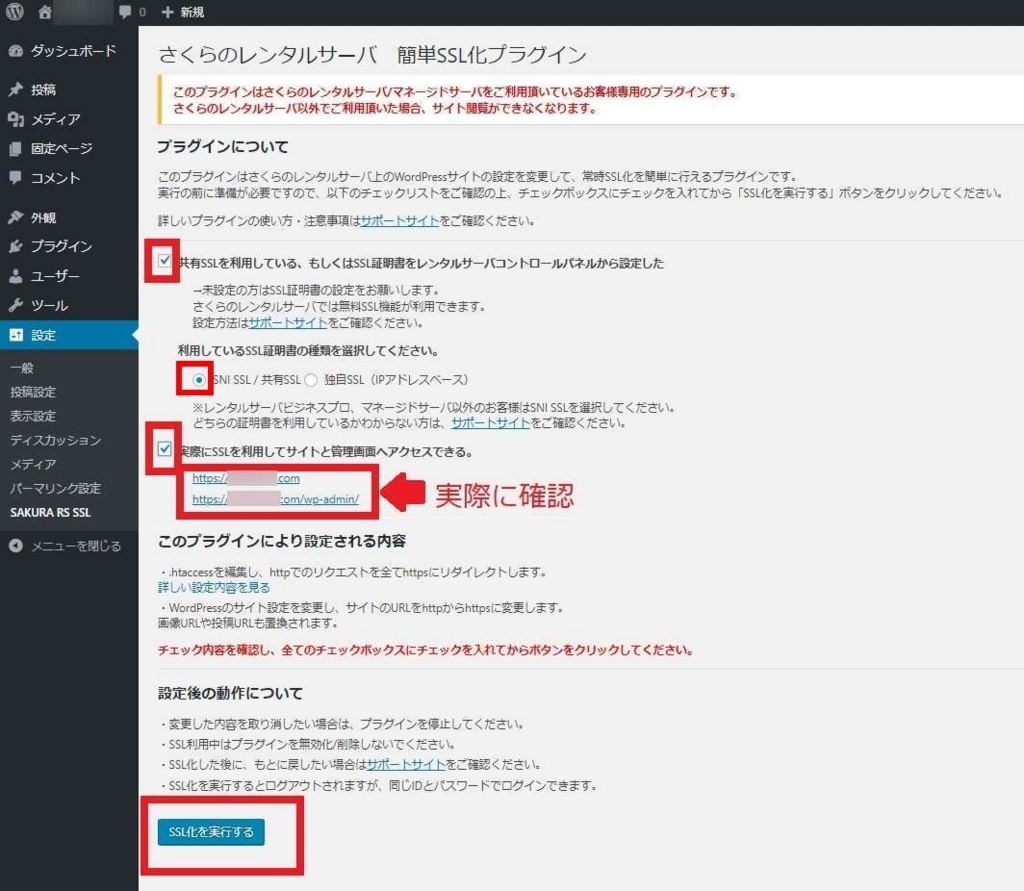The image size is (1024, 891).
Task: Click 新規 in admin bar
Action: 192,12
